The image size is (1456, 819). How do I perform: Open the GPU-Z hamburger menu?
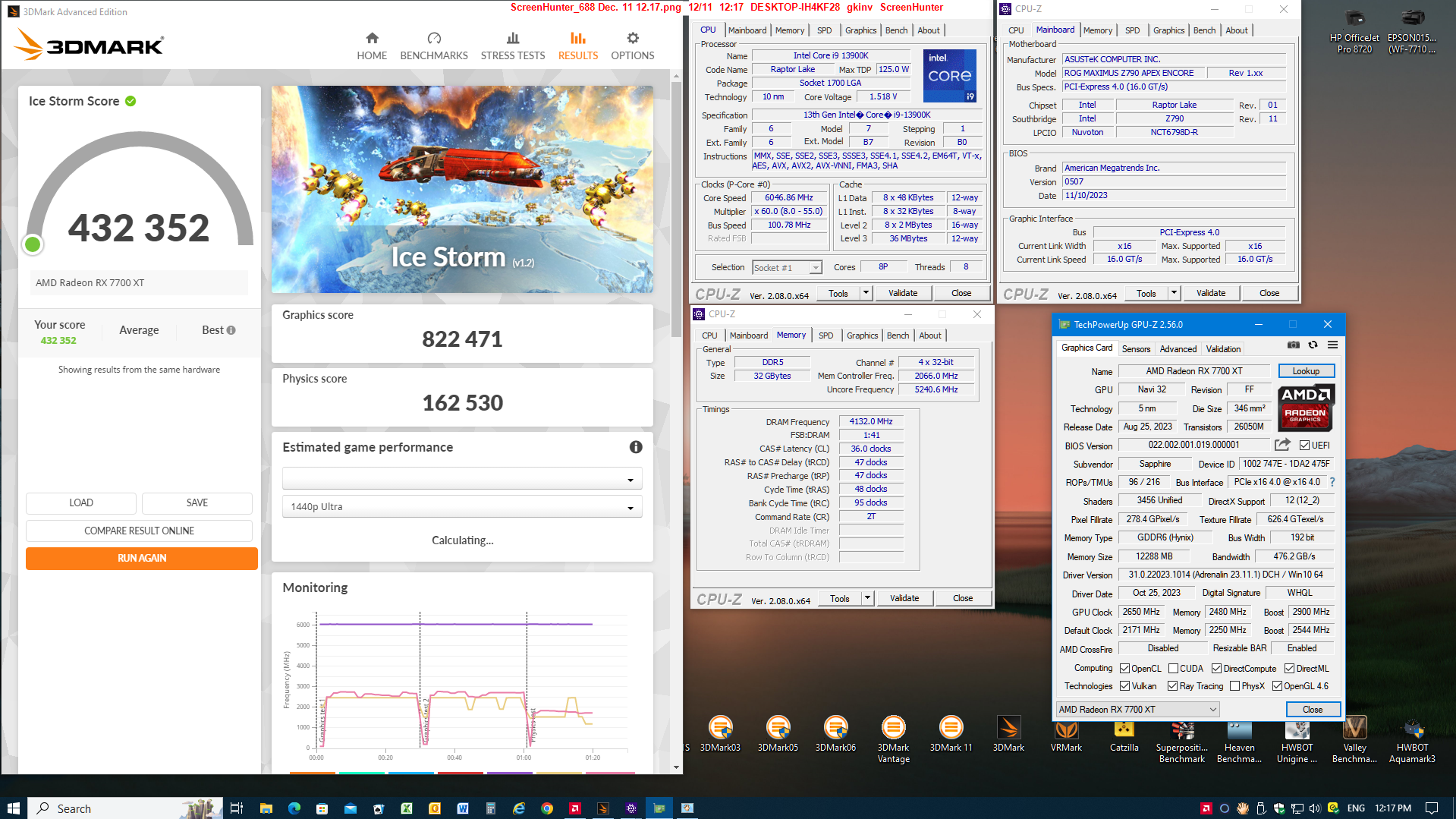(x=1332, y=345)
